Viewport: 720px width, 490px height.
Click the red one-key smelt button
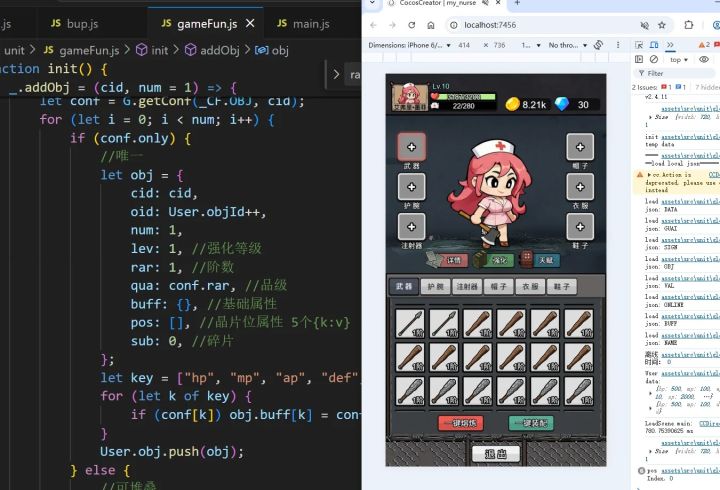[461, 423]
